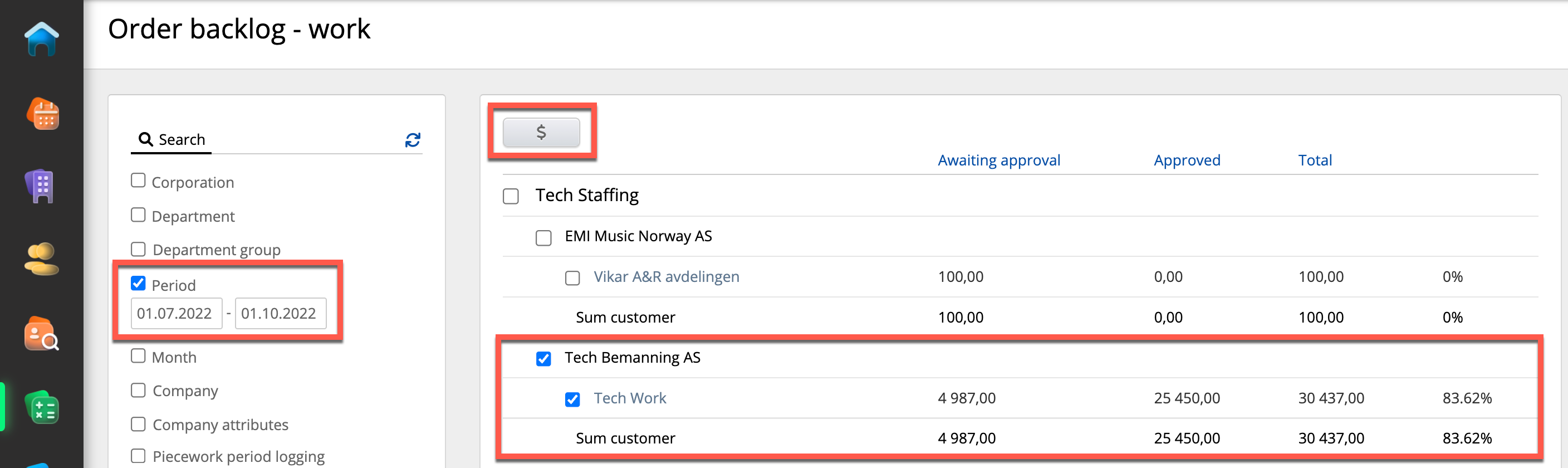Screen dimensions: 1568x468
Task: Click the period start date field
Action: (x=176, y=313)
